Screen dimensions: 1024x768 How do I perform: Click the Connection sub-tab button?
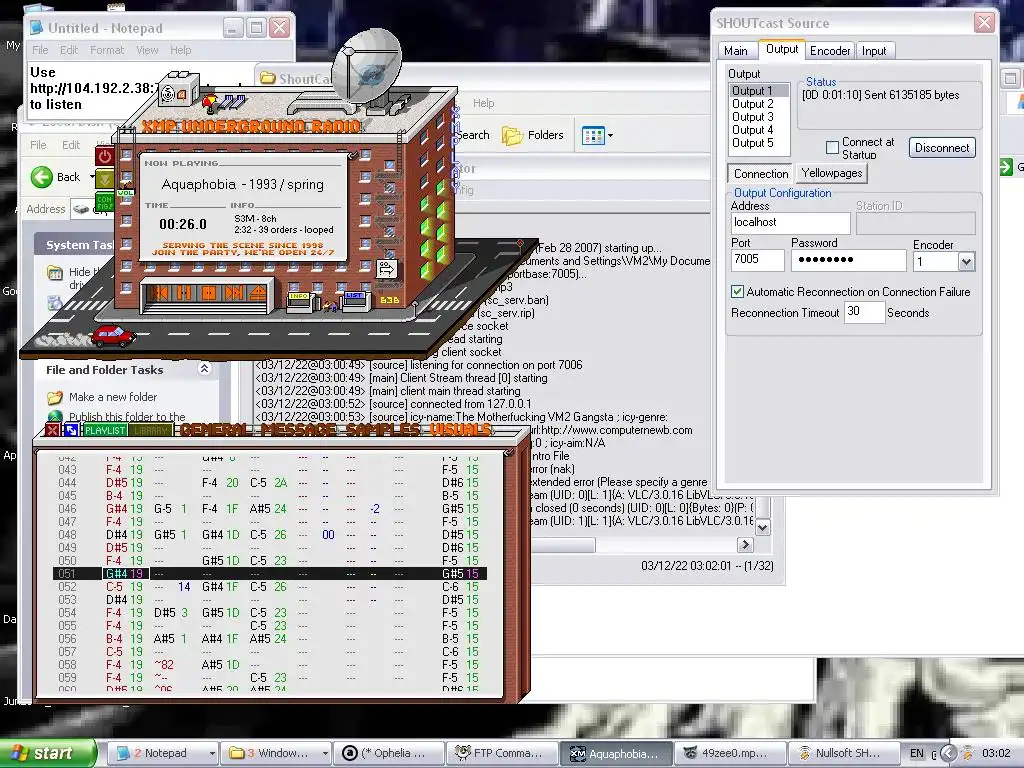pyautogui.click(x=761, y=174)
